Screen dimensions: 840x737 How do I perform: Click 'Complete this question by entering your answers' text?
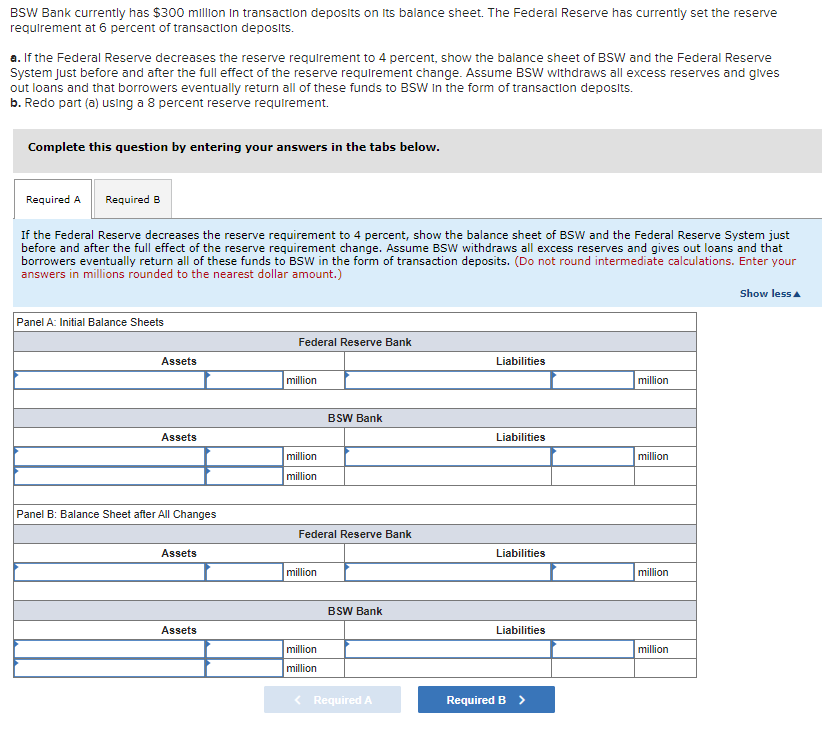pos(234,147)
